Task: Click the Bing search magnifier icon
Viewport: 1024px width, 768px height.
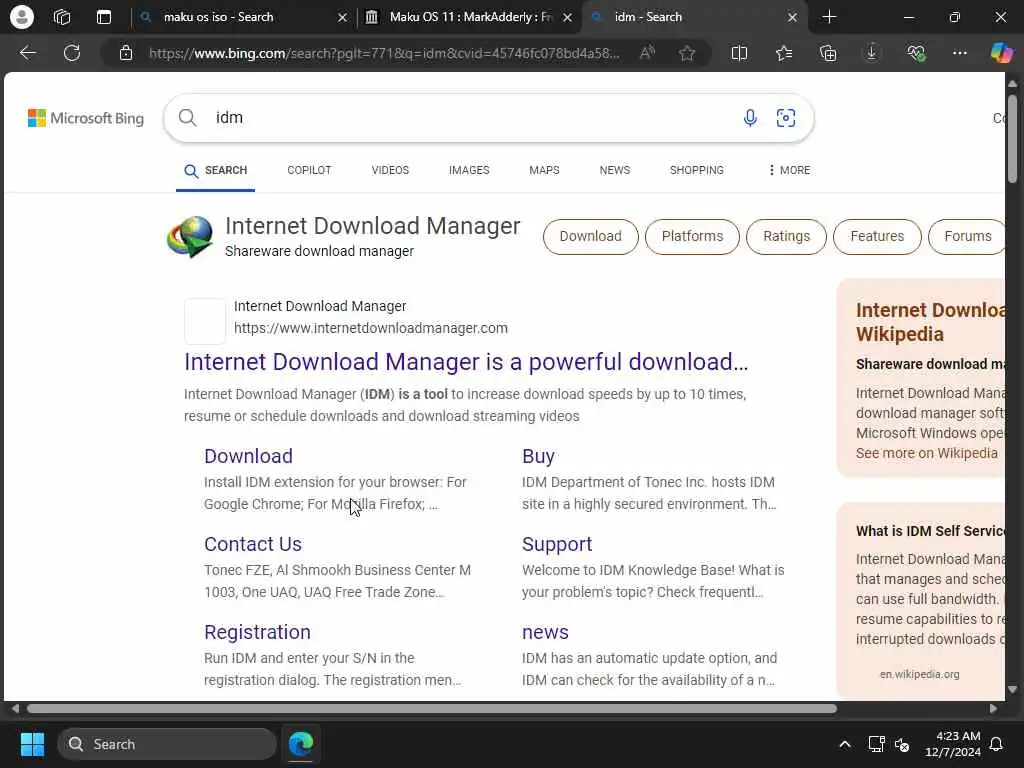Action: pyautogui.click(x=187, y=118)
